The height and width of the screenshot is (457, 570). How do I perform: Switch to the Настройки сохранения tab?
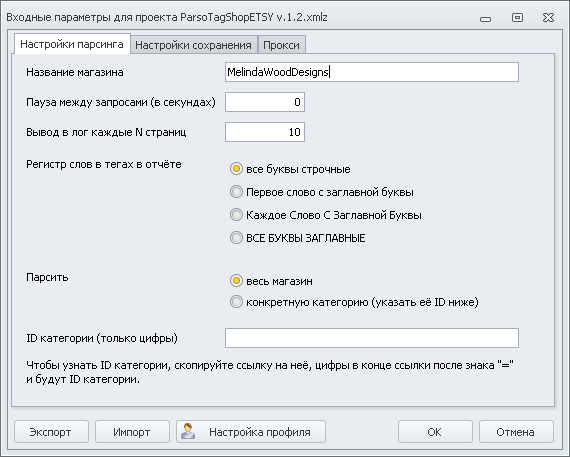(193, 45)
